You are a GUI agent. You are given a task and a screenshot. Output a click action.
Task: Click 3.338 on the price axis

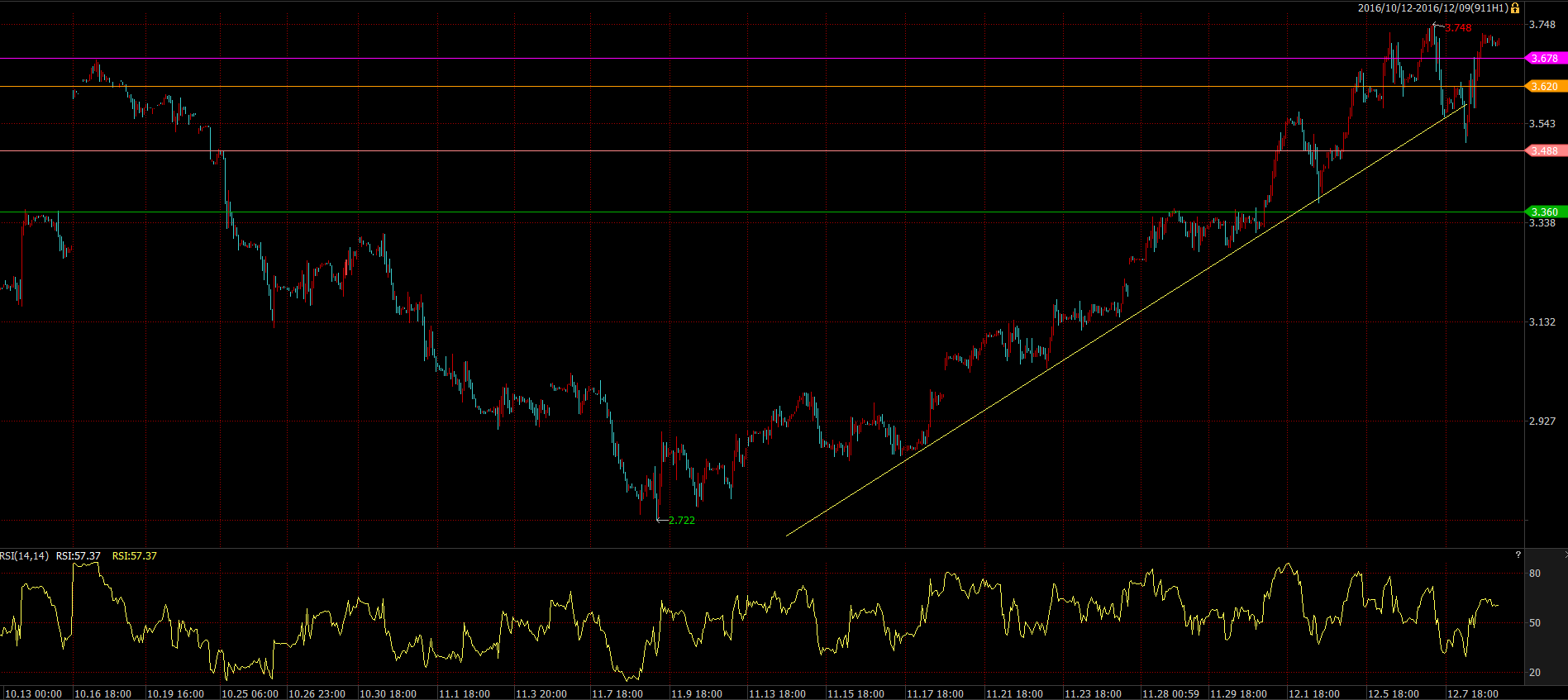1542,223
